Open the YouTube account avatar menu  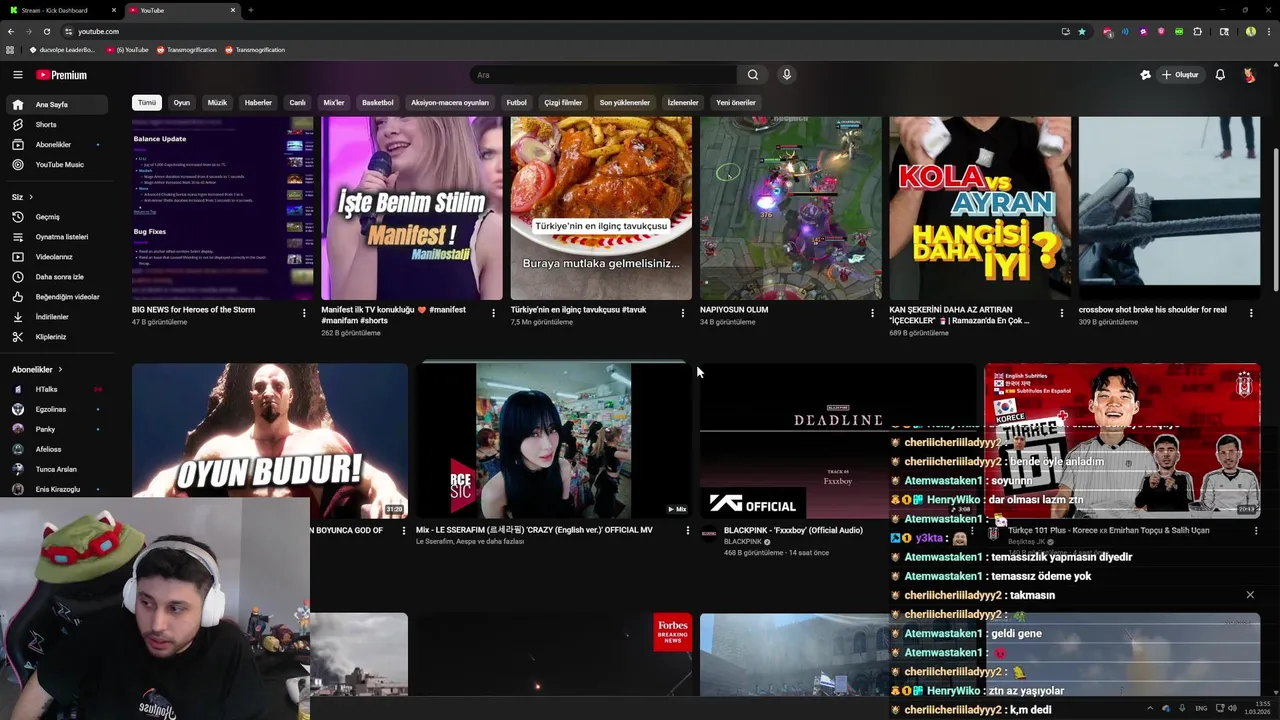(x=1249, y=75)
